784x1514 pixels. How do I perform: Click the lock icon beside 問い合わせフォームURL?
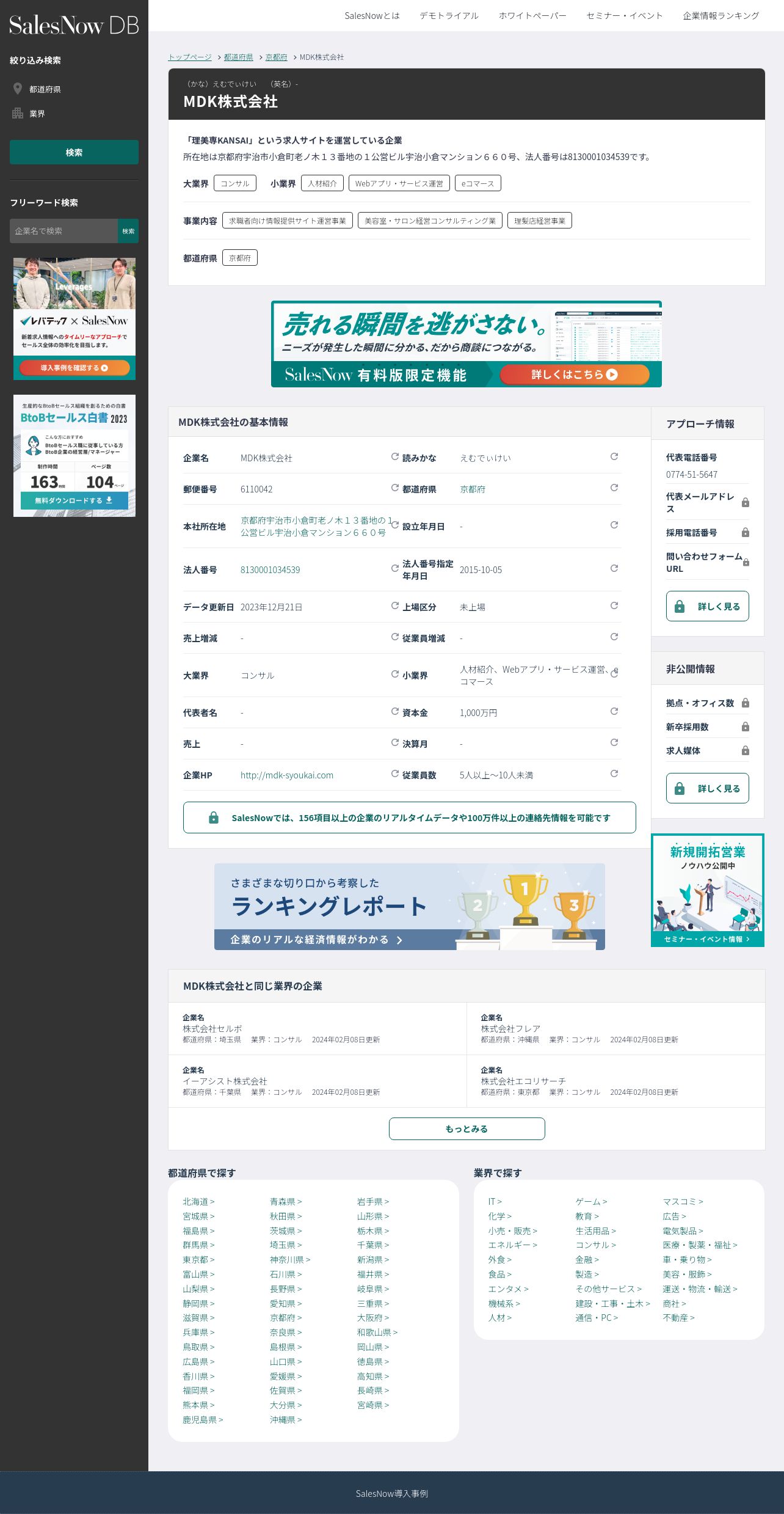point(746,562)
